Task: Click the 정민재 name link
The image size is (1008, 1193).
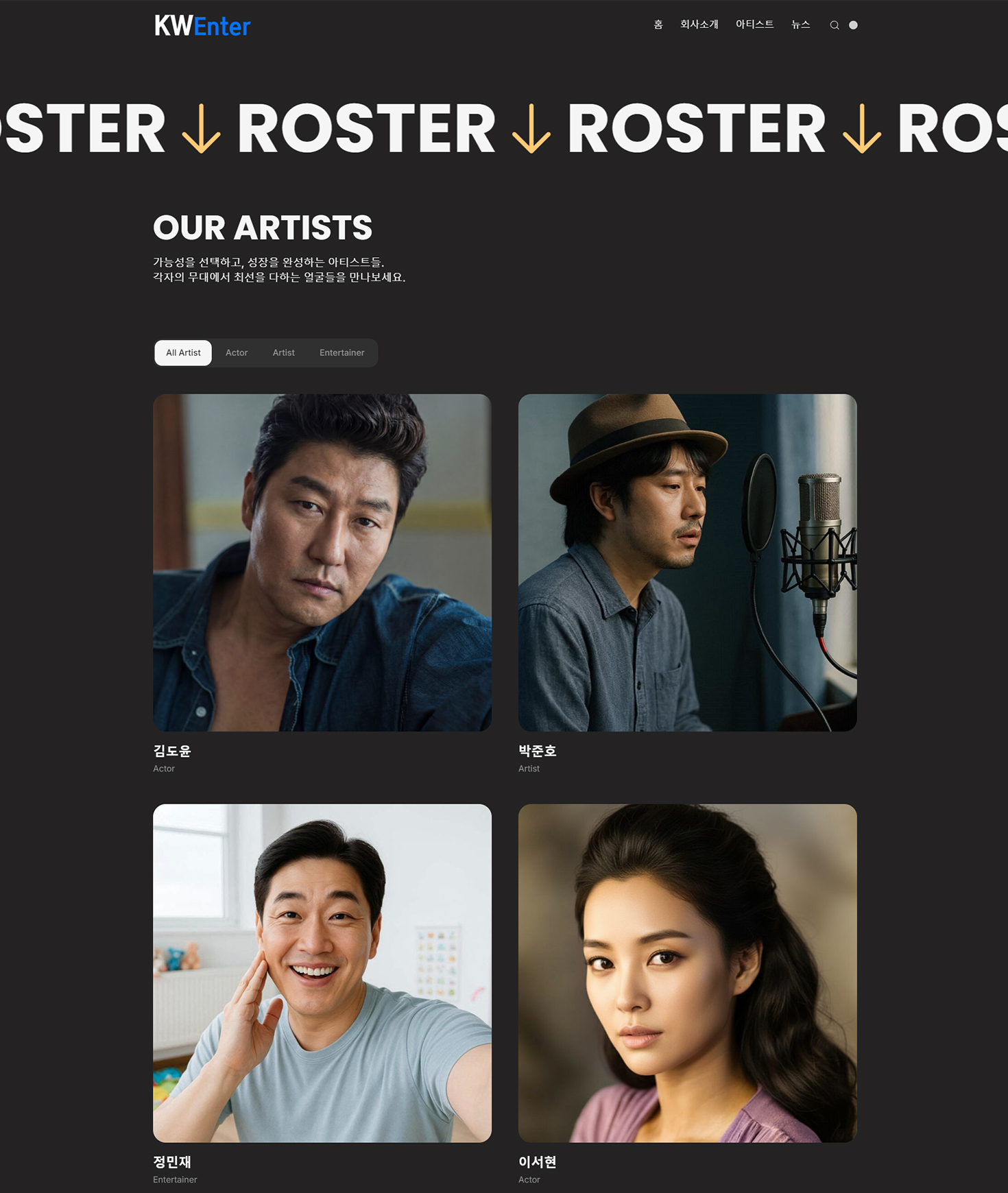Action: coord(172,1161)
